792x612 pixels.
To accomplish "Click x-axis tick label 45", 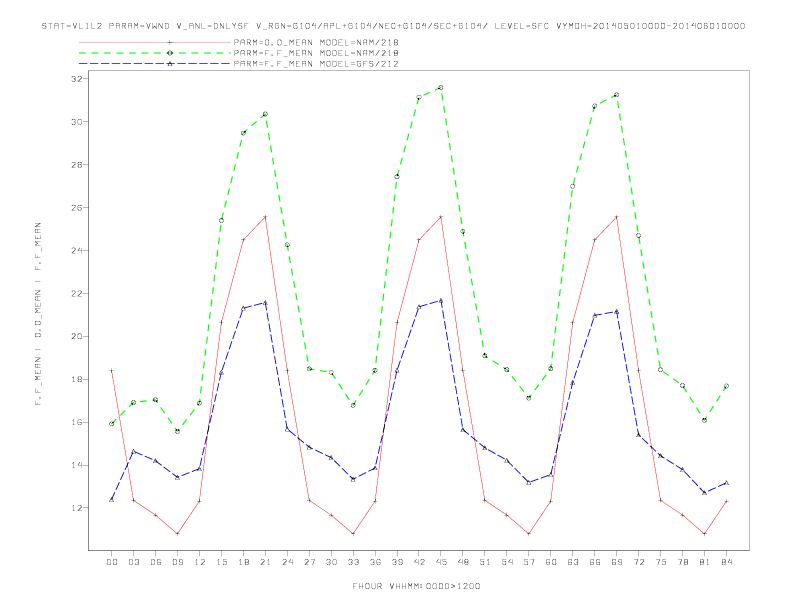I will point(441,562).
